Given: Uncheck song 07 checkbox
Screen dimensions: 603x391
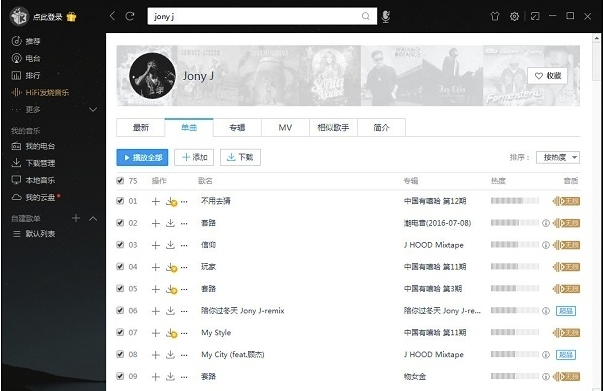Looking at the screenshot, I should 120,332.
